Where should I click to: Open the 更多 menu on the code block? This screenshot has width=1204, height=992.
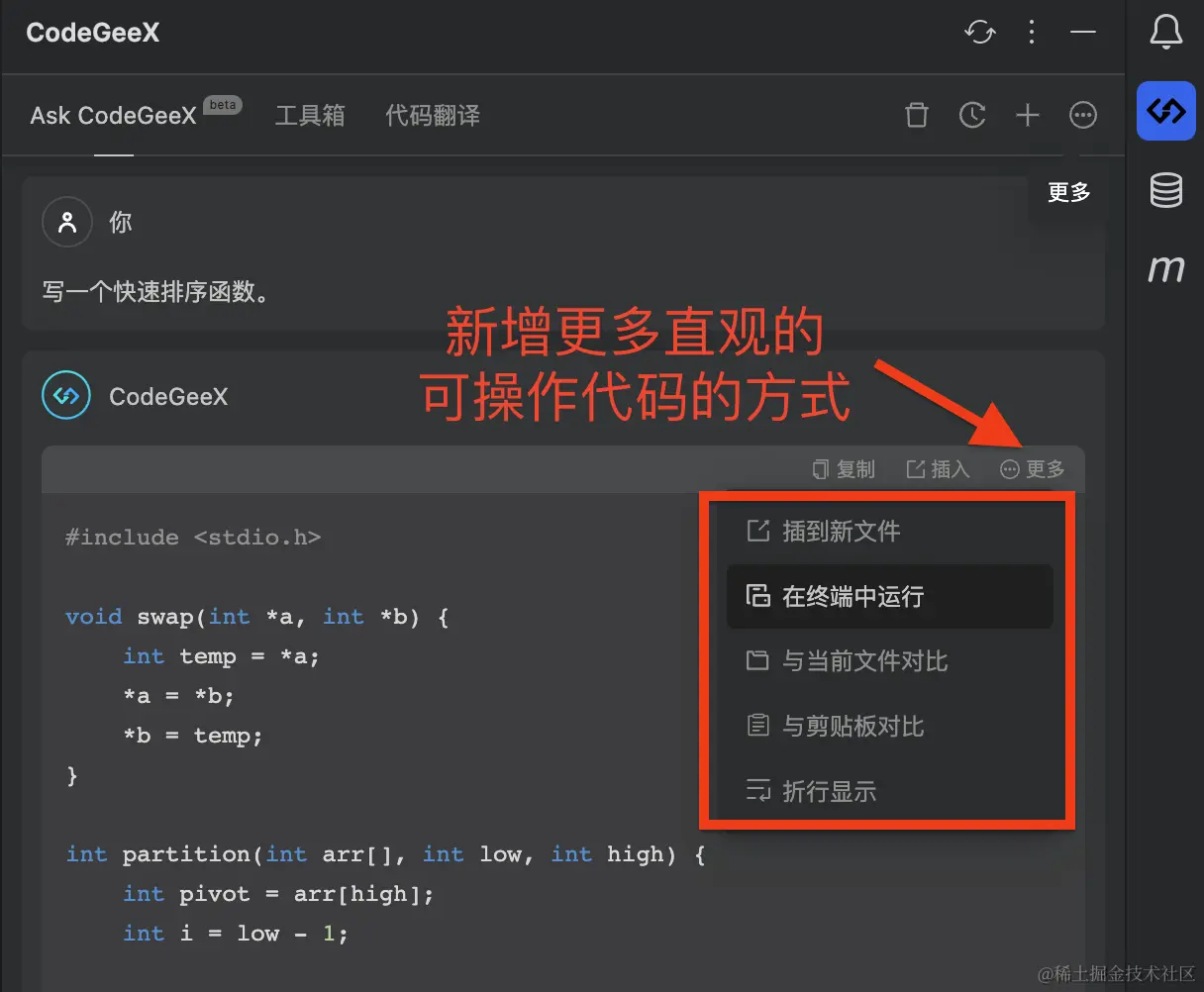click(x=1032, y=468)
